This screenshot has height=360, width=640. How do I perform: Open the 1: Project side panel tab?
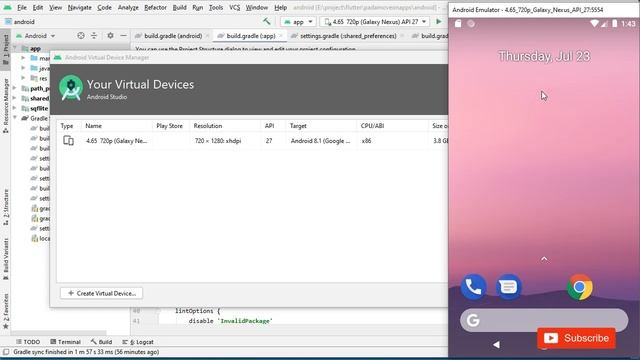point(6,49)
